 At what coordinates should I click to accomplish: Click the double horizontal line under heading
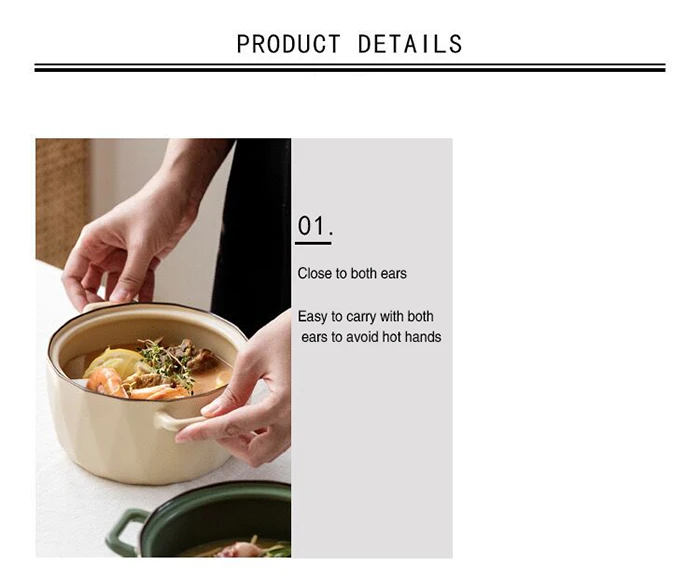350,67
